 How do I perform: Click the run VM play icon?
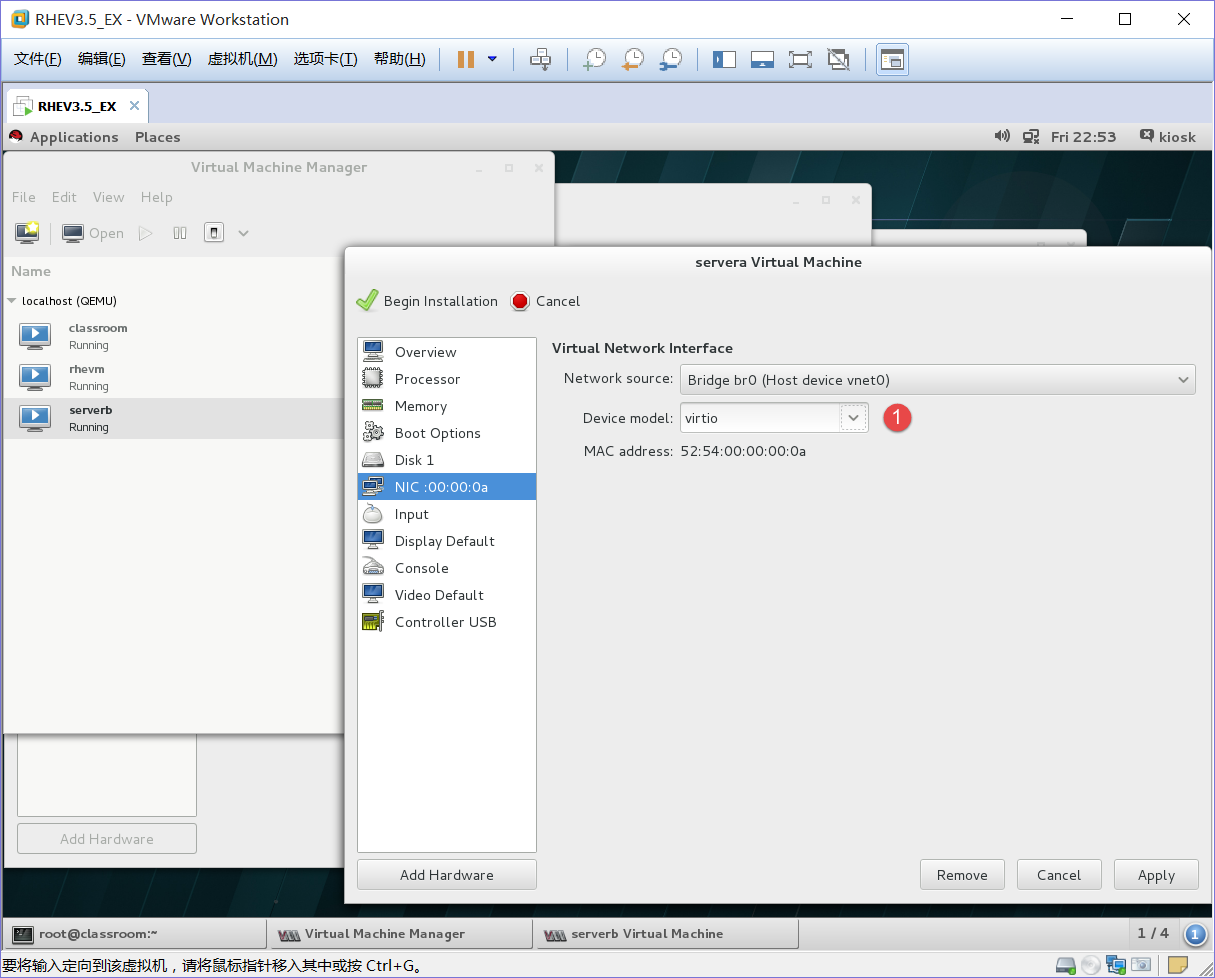[146, 233]
